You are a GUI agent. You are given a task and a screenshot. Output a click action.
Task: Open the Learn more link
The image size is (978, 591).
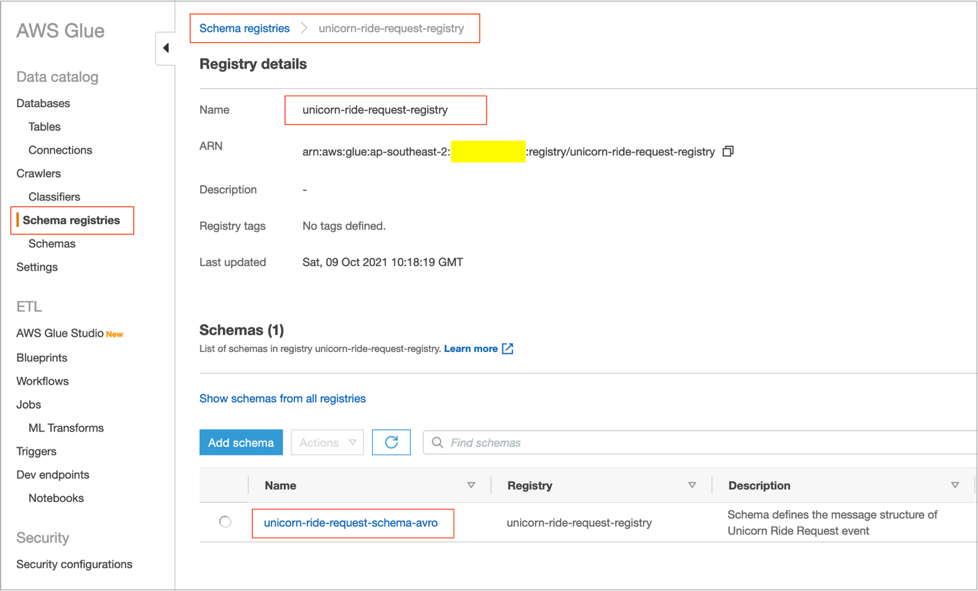(471, 348)
